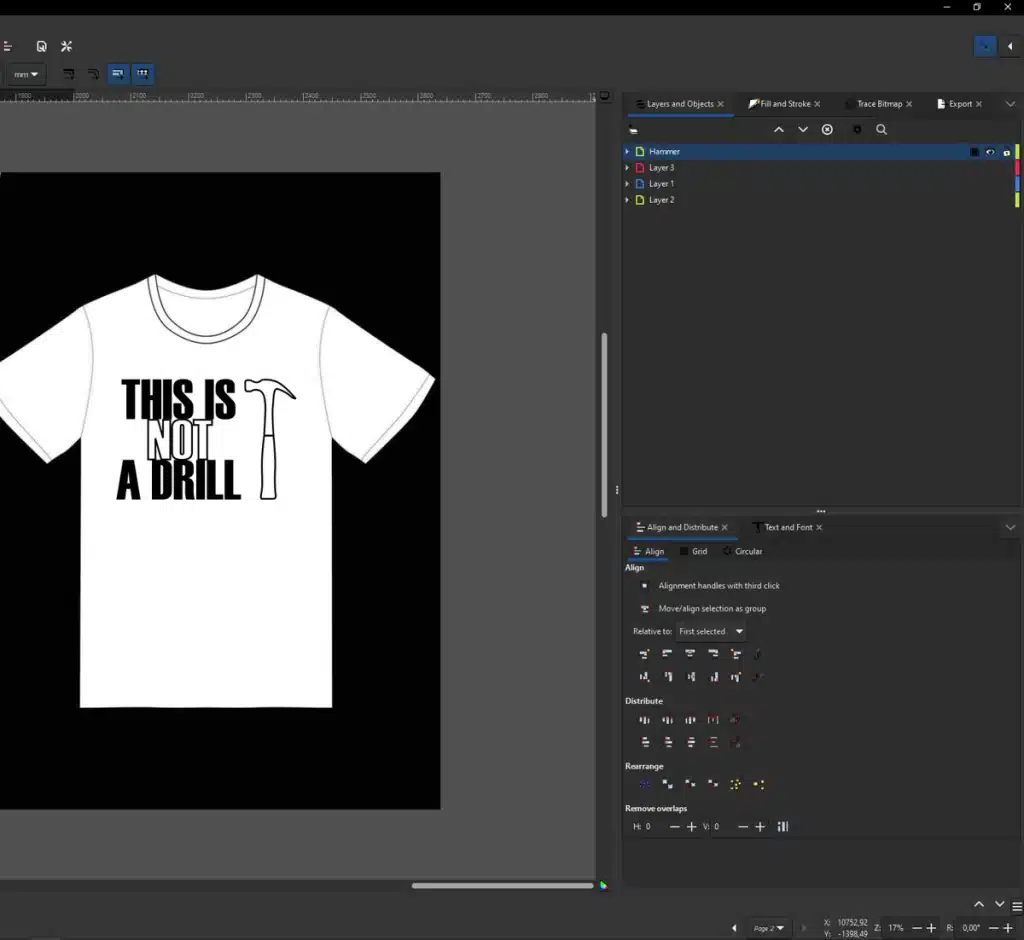This screenshot has height=940, width=1024.
Task: Switch to the Text and Font tab
Action: coord(787,528)
